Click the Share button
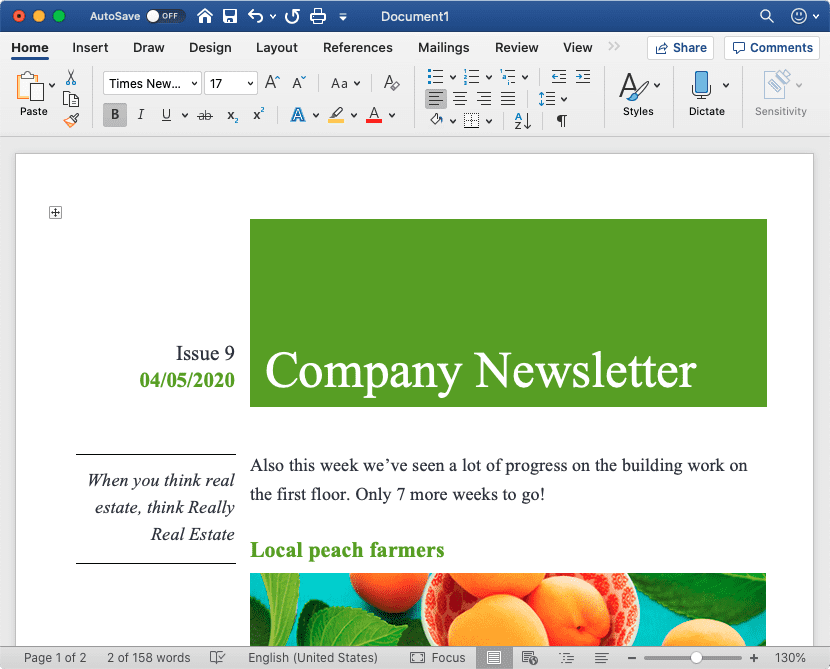Viewport: 830px width, 669px height. pyautogui.click(x=681, y=48)
